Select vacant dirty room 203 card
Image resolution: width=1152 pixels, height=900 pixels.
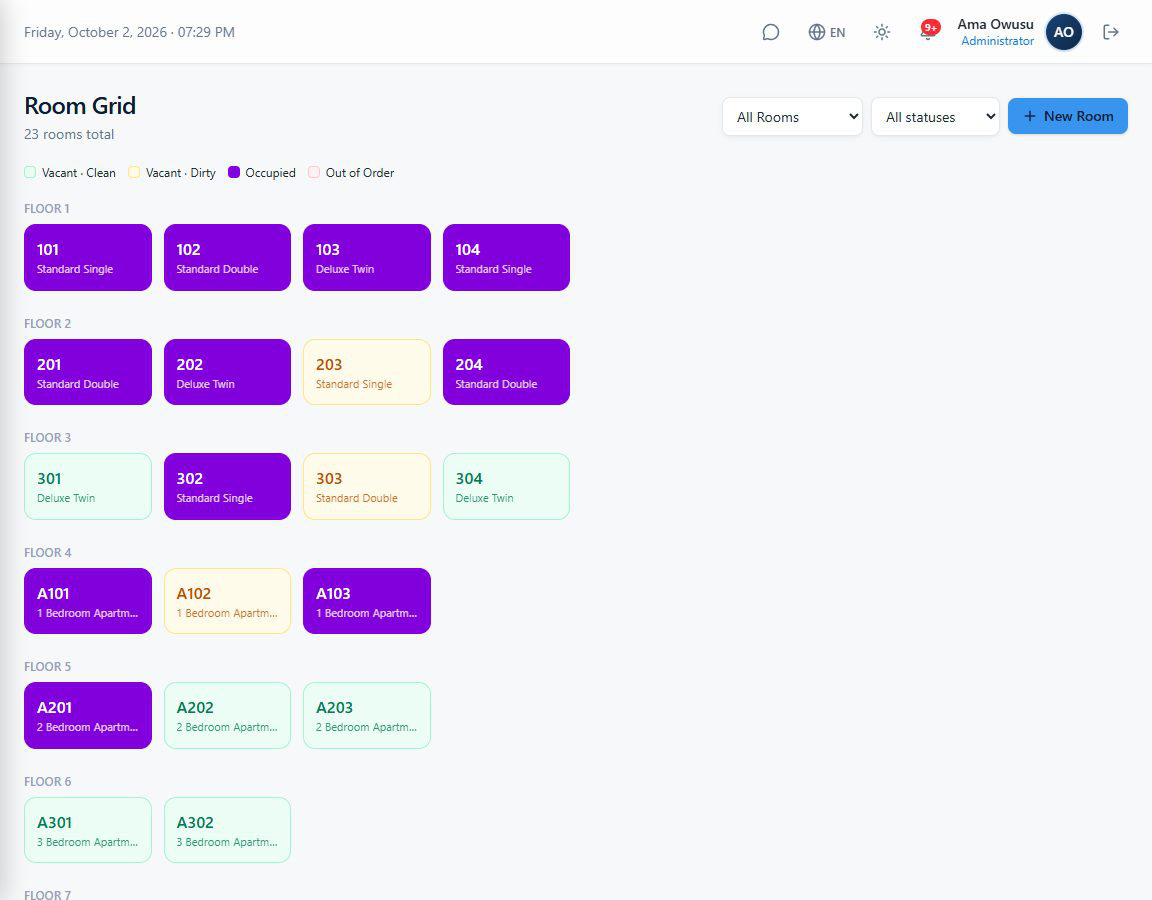point(367,372)
